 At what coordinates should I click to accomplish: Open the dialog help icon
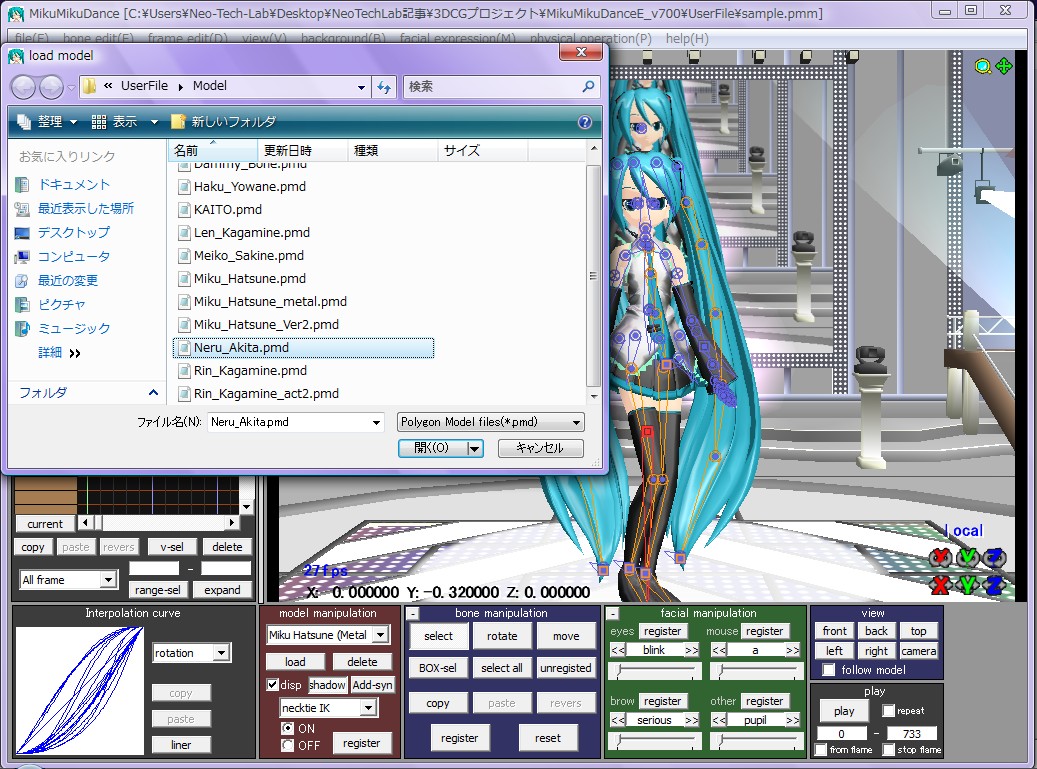tap(585, 122)
